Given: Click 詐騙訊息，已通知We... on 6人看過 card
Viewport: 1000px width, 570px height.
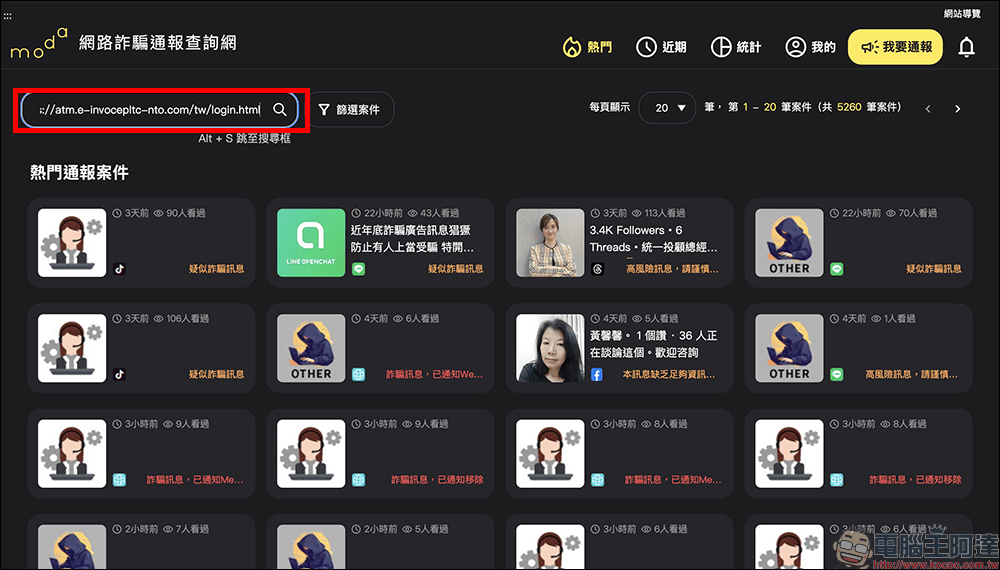Looking at the screenshot, I should 434,374.
